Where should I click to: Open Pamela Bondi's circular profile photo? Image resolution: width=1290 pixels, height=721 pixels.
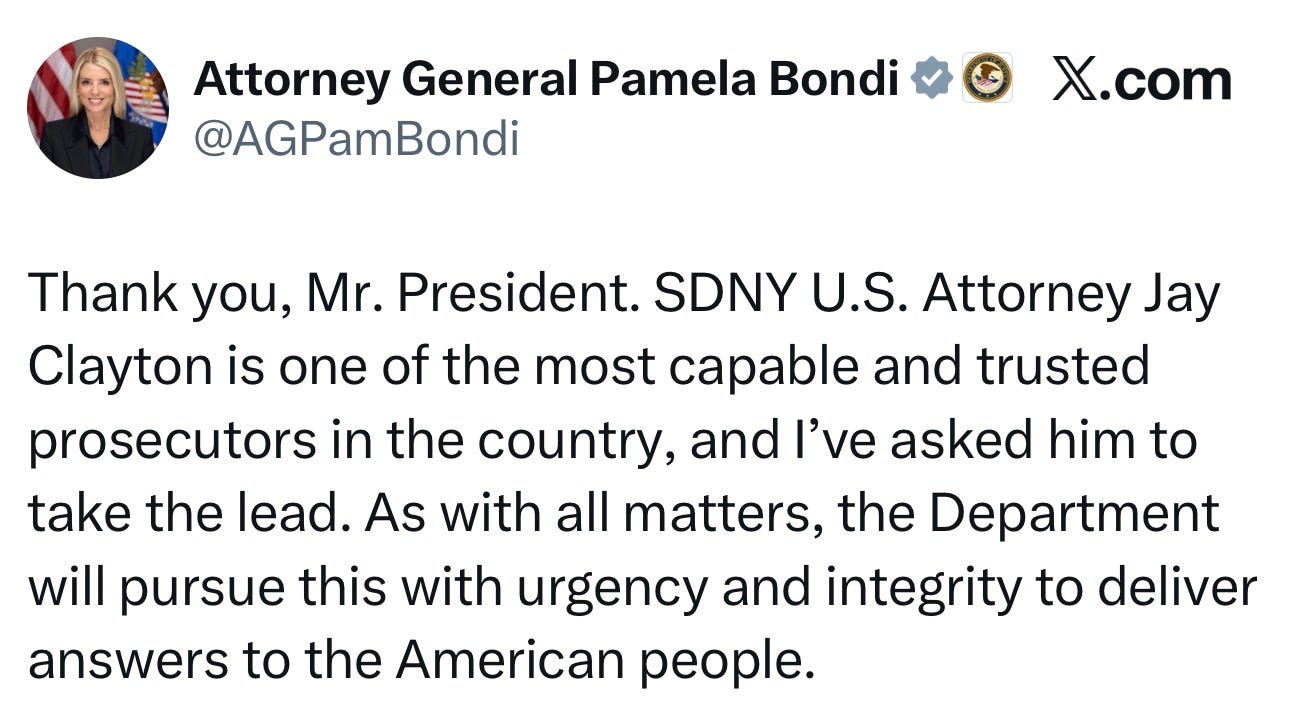[98, 108]
